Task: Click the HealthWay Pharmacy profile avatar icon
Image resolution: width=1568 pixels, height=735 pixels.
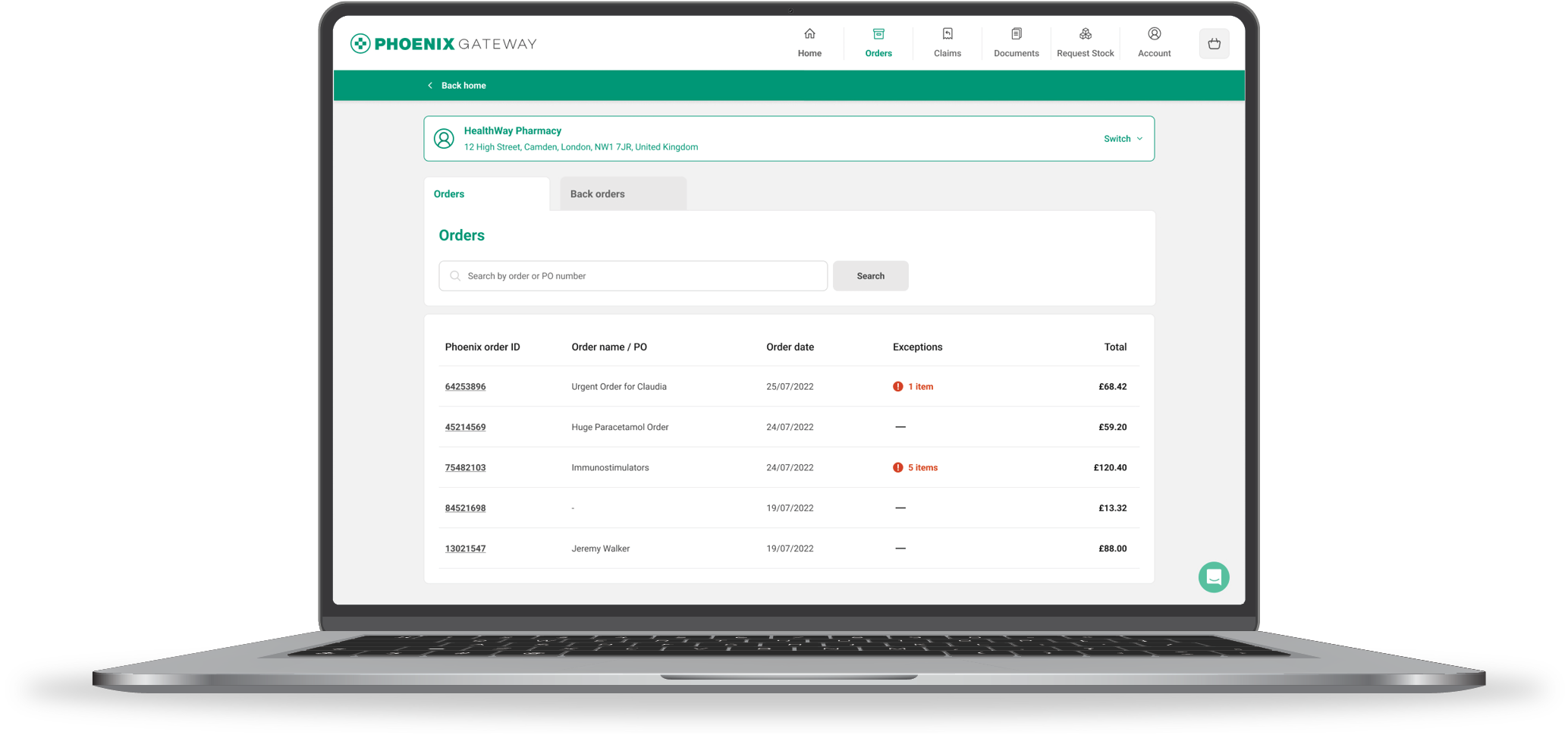Action: 443,138
